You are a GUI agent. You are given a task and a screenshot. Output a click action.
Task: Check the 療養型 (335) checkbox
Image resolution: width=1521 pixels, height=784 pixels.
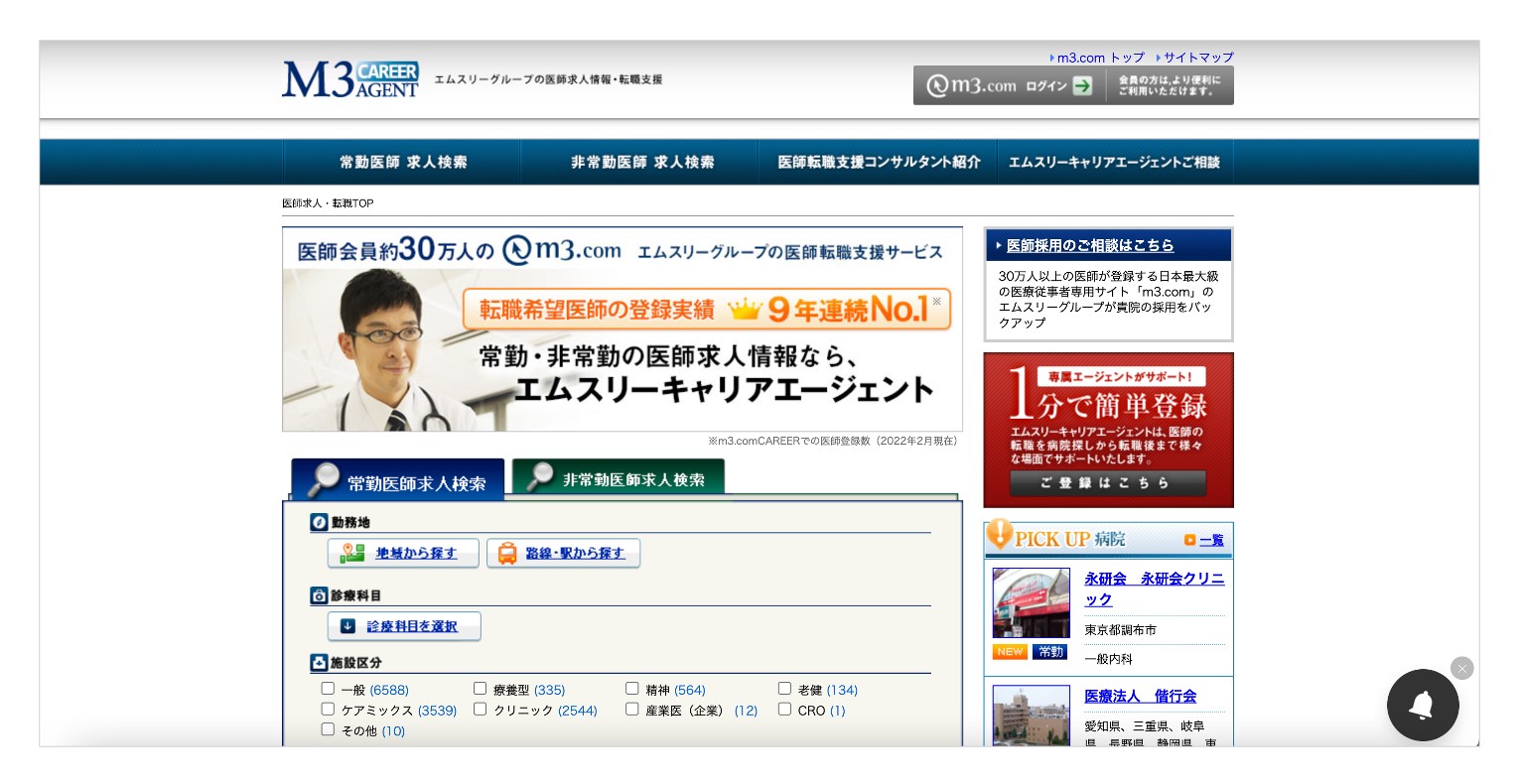pyautogui.click(x=480, y=688)
